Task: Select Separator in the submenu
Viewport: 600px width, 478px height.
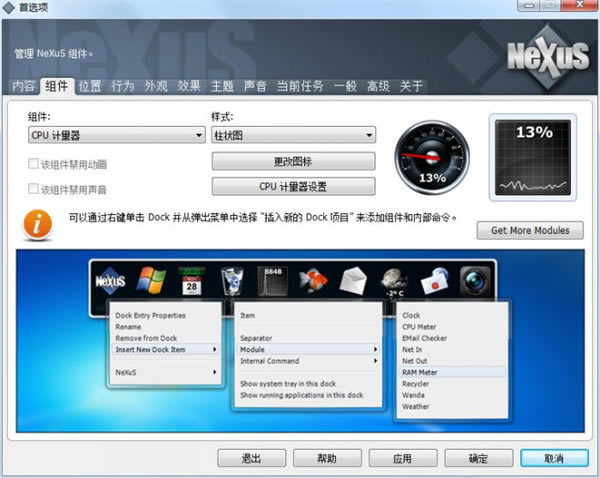Action: tap(256, 338)
